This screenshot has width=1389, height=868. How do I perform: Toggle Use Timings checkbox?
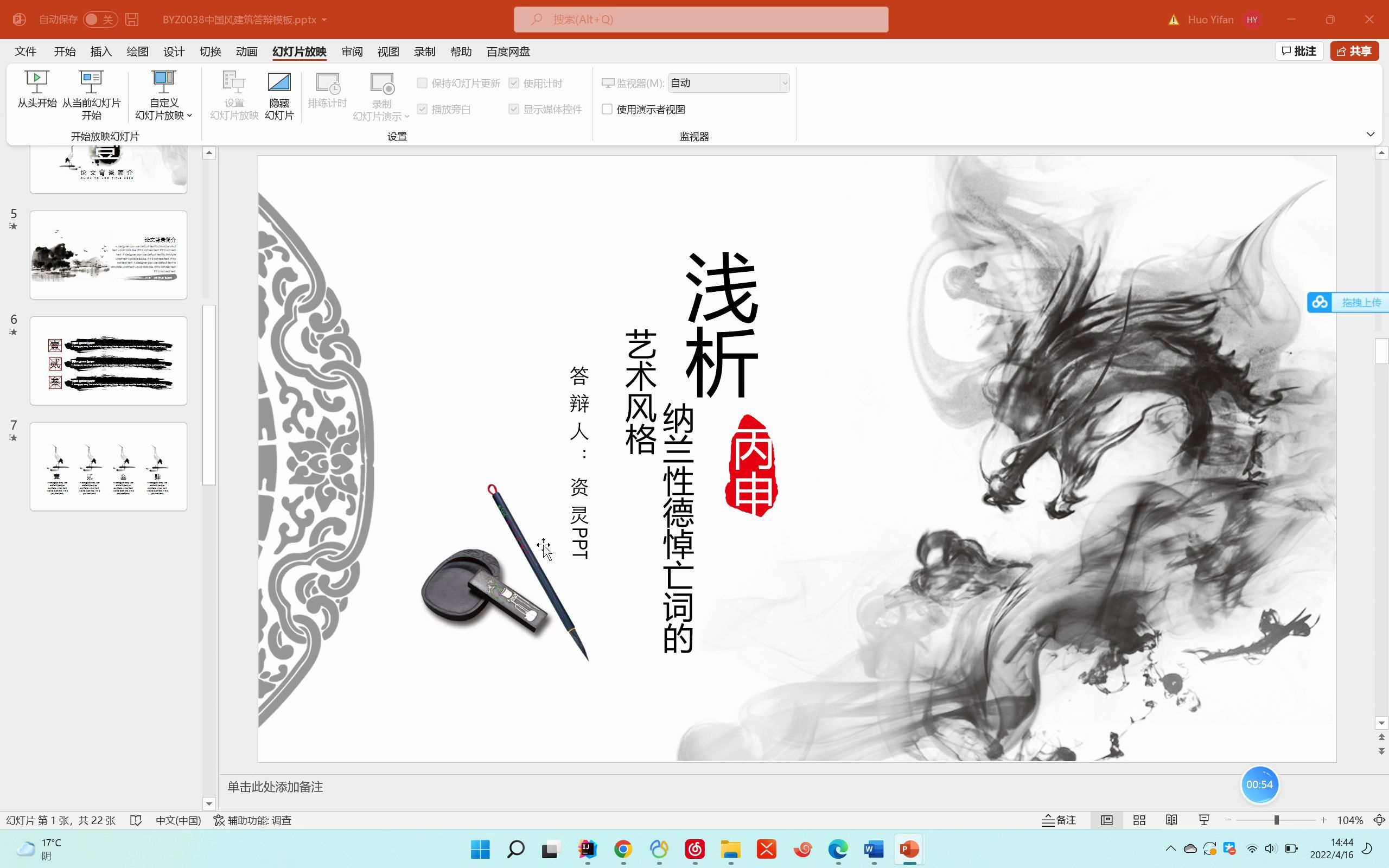point(514,83)
